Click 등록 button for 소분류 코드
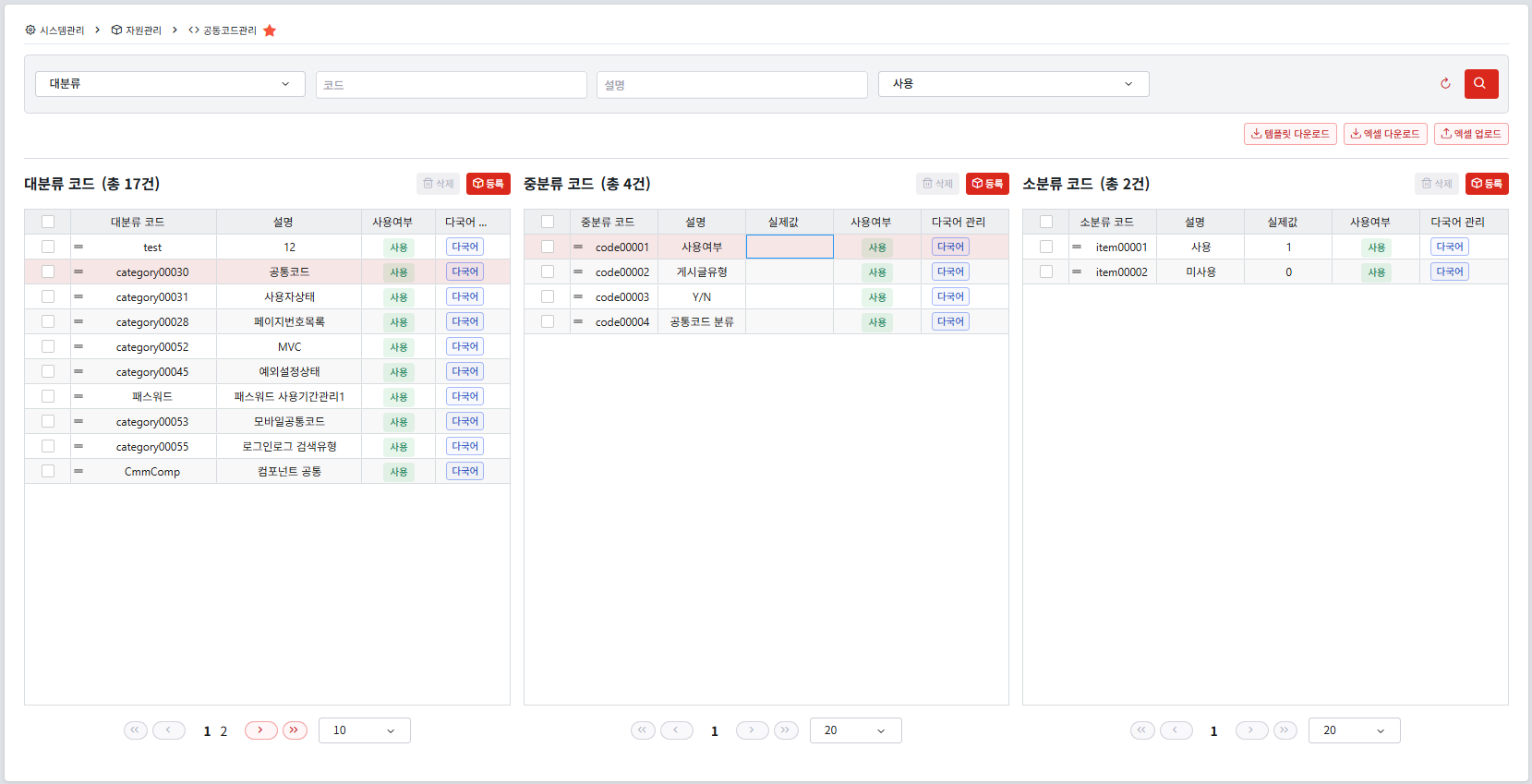This screenshot has width=1532, height=784. coord(1487,184)
